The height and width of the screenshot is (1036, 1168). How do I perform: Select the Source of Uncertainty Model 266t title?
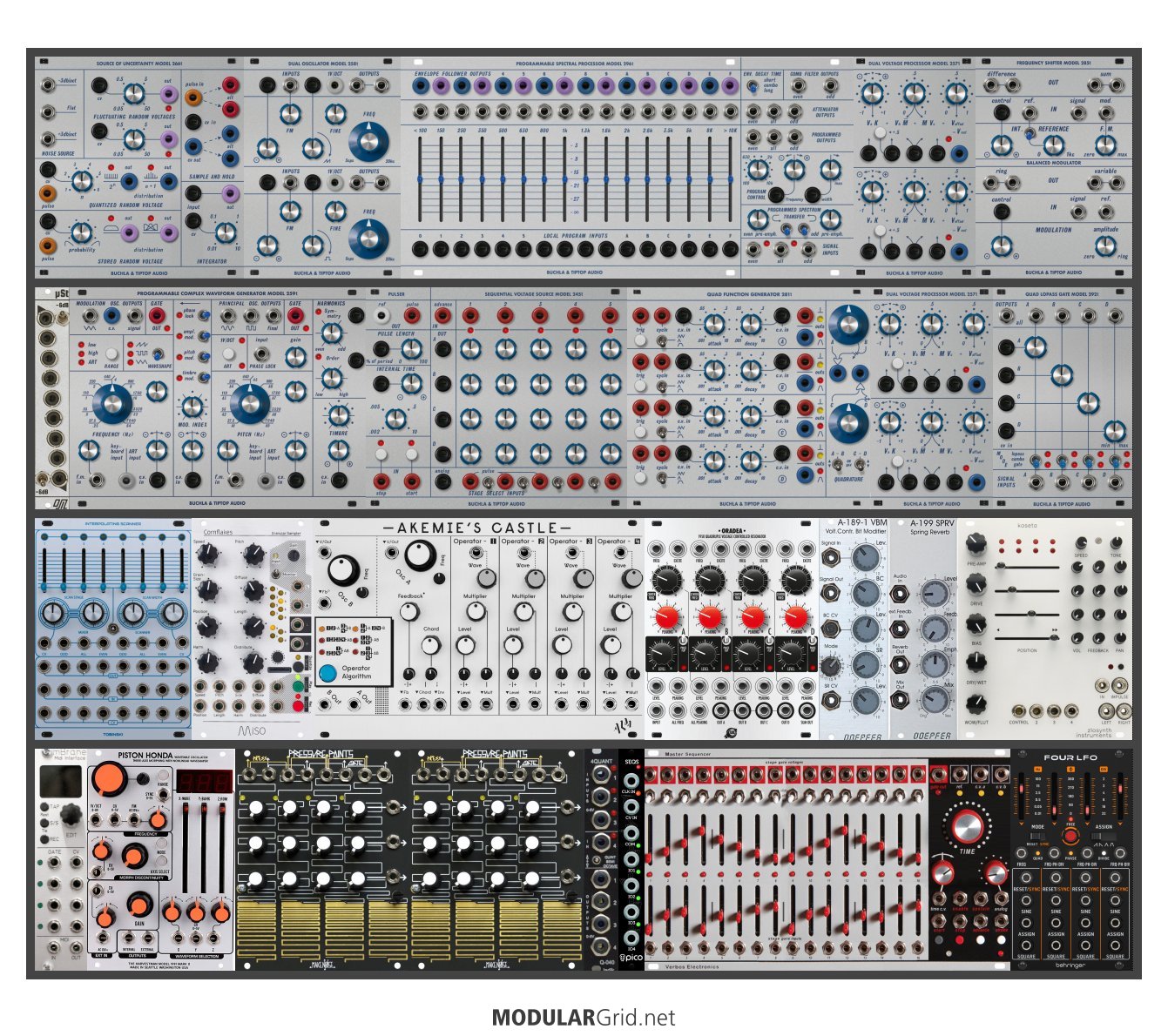coord(138,64)
